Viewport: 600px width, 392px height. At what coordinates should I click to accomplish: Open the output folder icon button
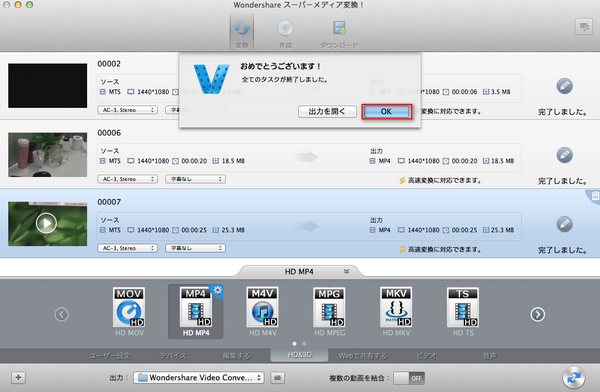tap(277, 377)
